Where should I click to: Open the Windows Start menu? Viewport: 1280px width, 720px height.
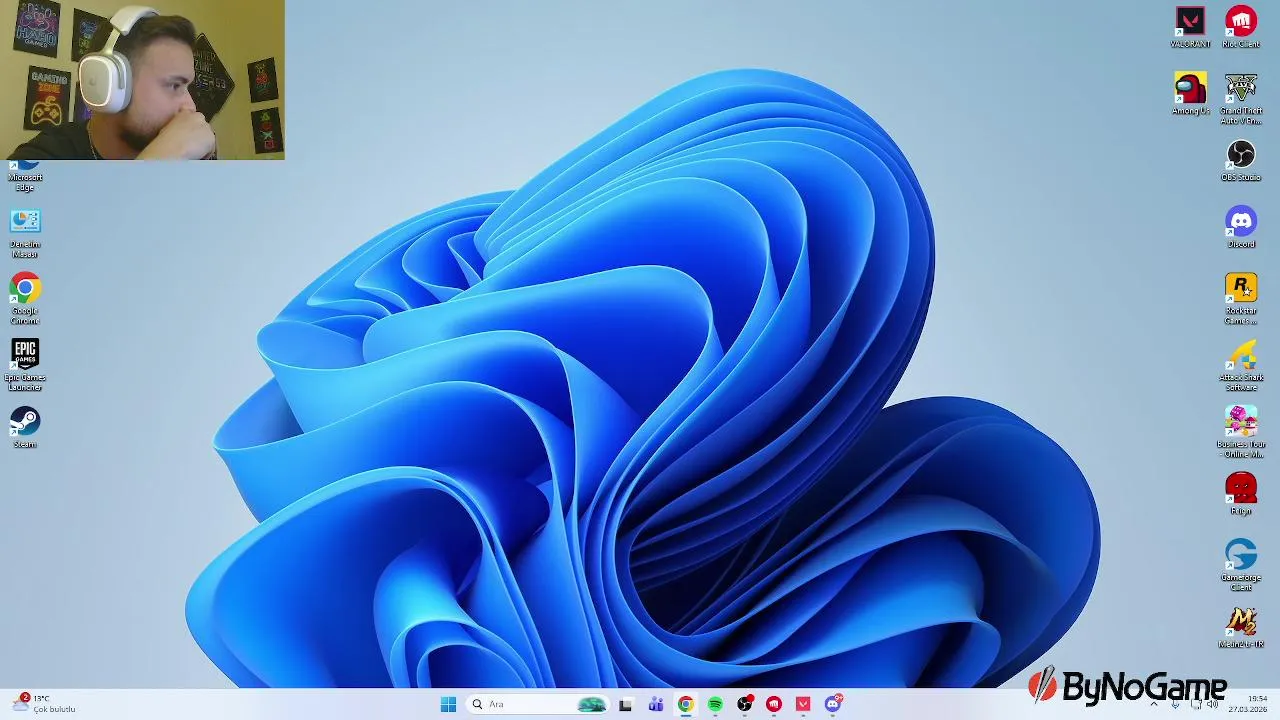(448, 704)
